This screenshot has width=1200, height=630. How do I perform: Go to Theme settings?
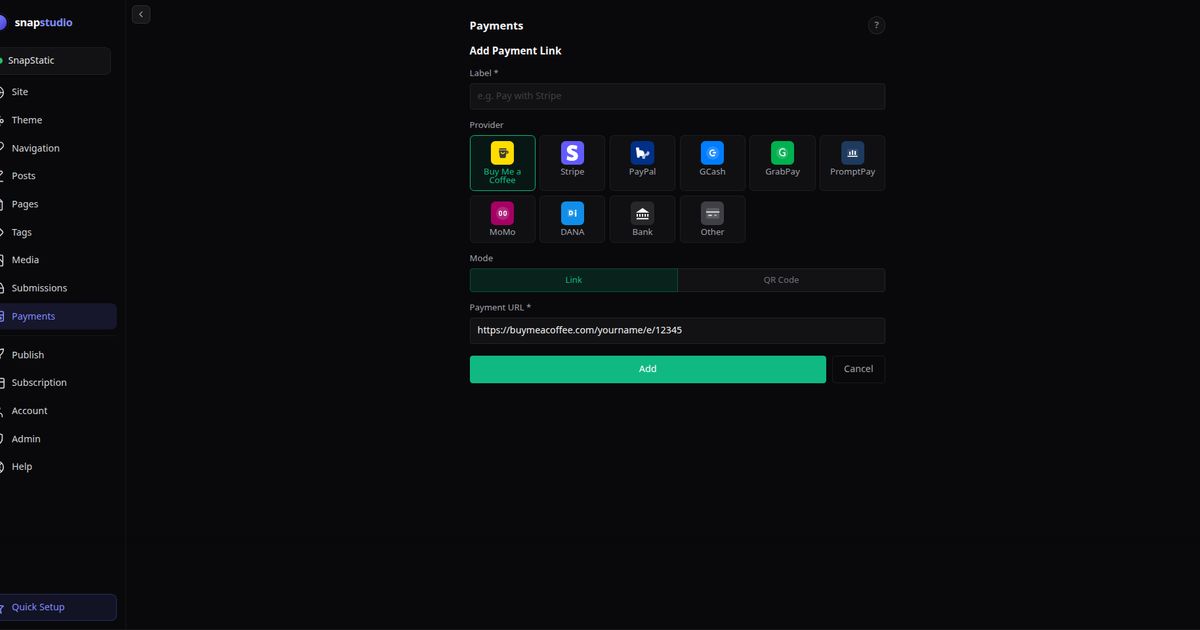pyautogui.click(x=58, y=120)
